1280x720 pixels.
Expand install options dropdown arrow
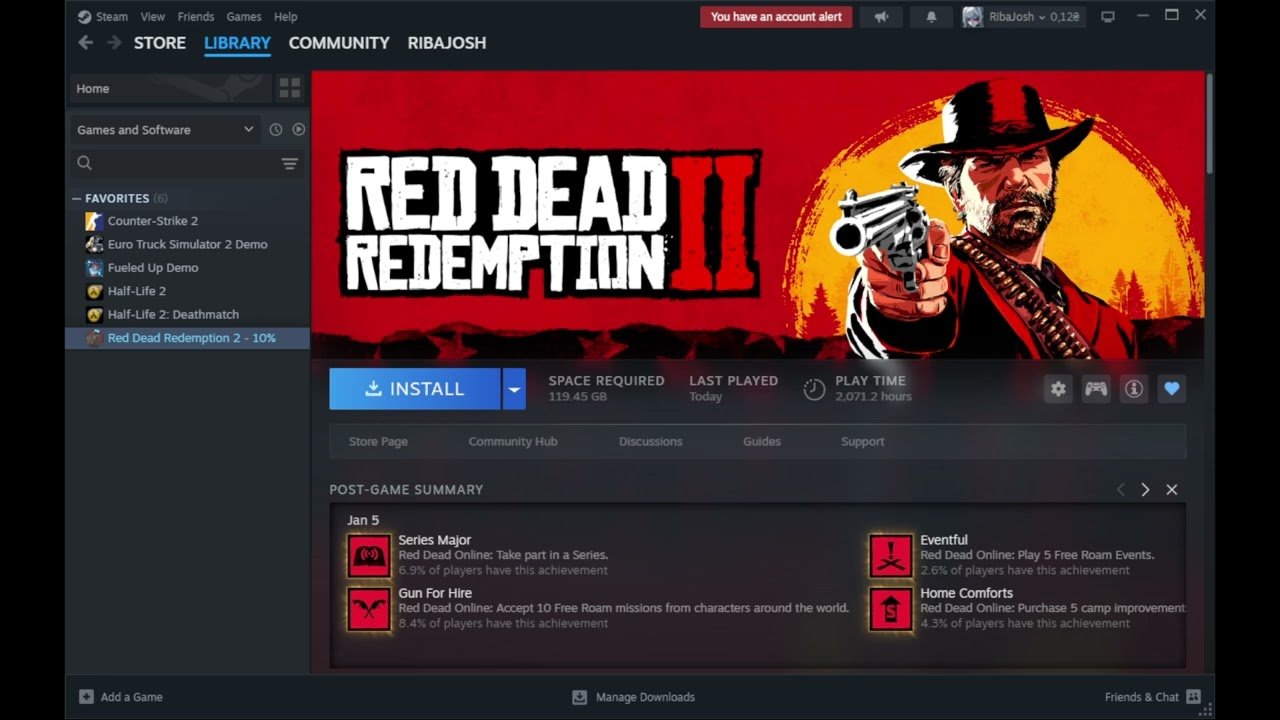point(514,389)
